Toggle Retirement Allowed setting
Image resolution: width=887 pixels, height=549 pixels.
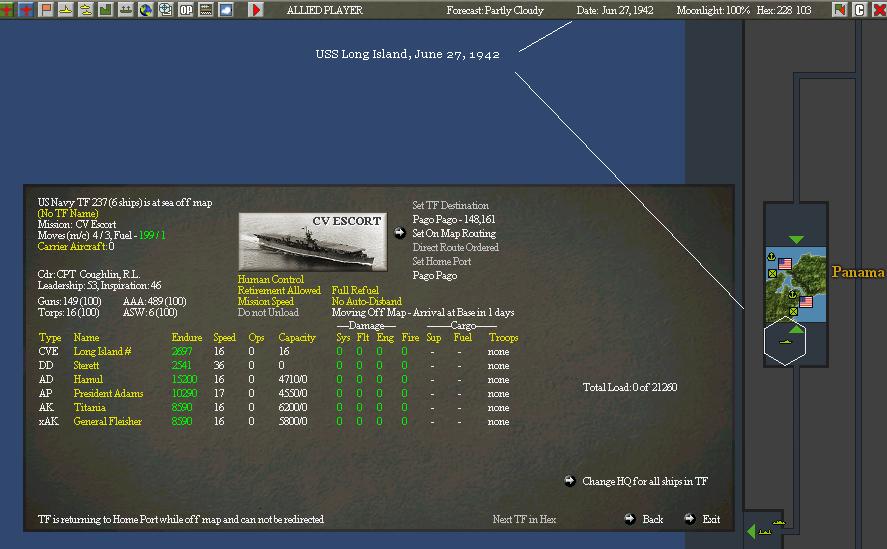pyautogui.click(x=279, y=290)
